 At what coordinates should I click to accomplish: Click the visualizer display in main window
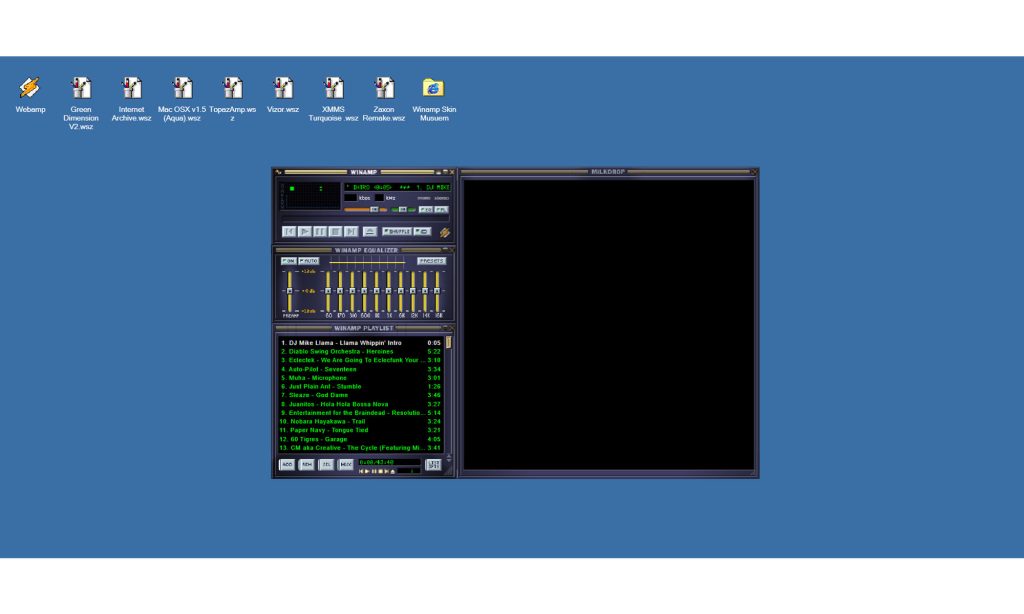point(310,195)
